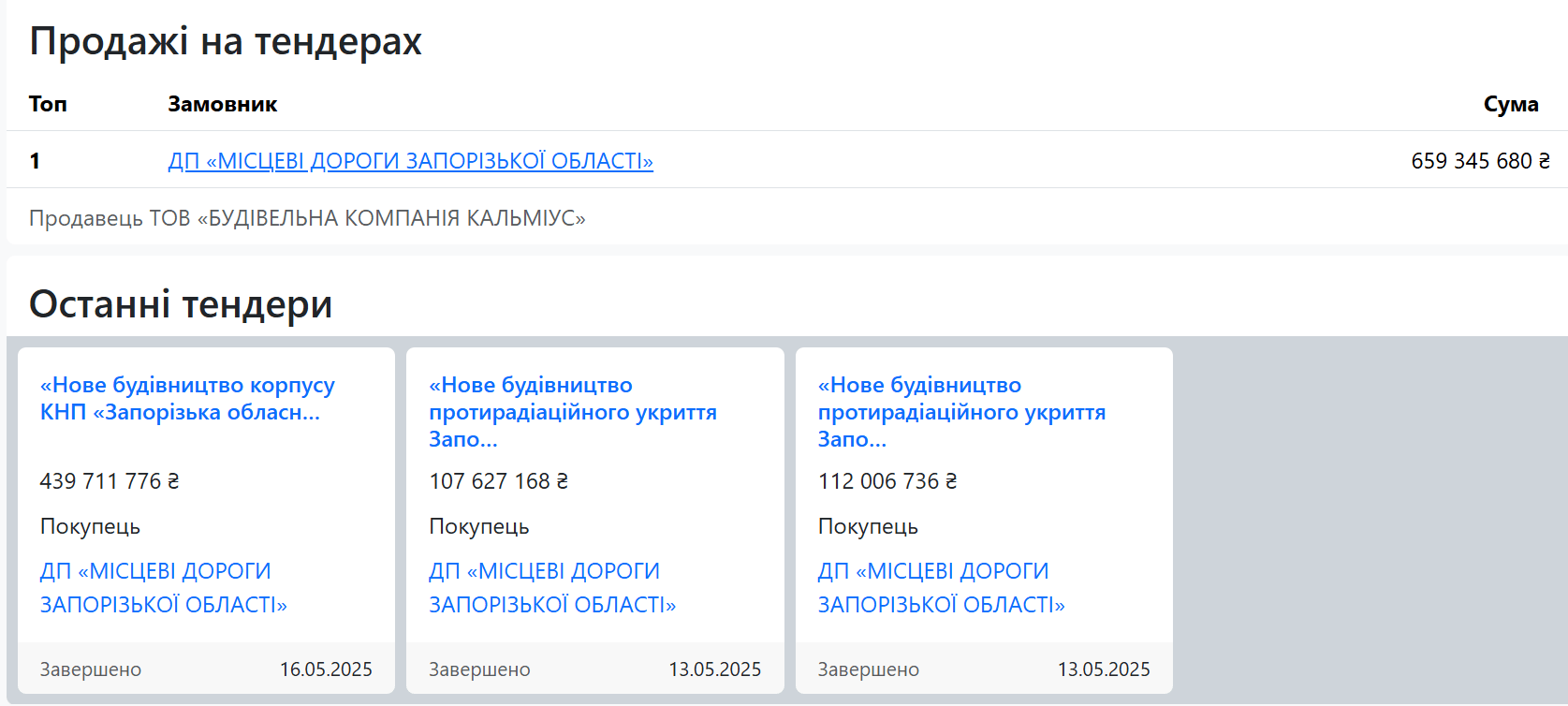Click the «Продажі на тендерах» heading
1568x706 pixels.
point(226,41)
